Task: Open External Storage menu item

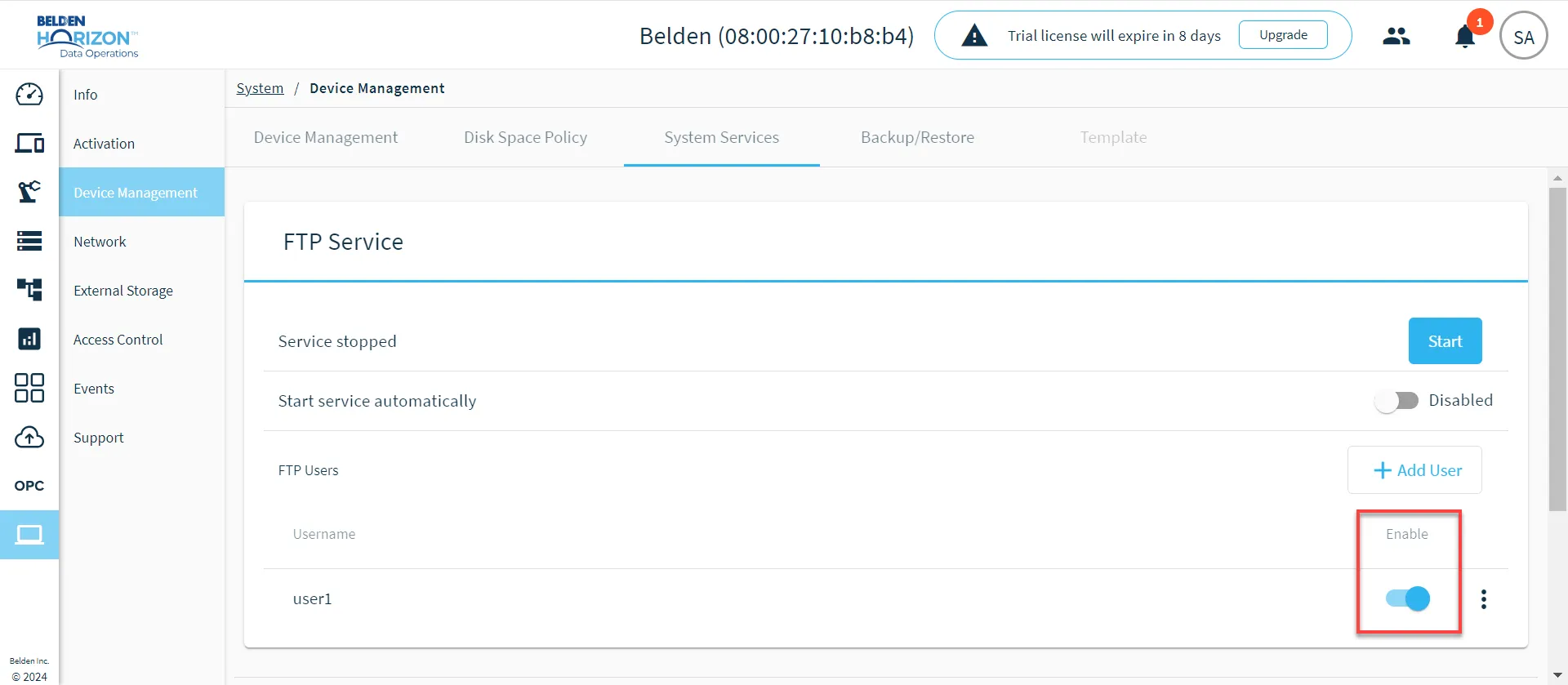Action: [x=142, y=291]
